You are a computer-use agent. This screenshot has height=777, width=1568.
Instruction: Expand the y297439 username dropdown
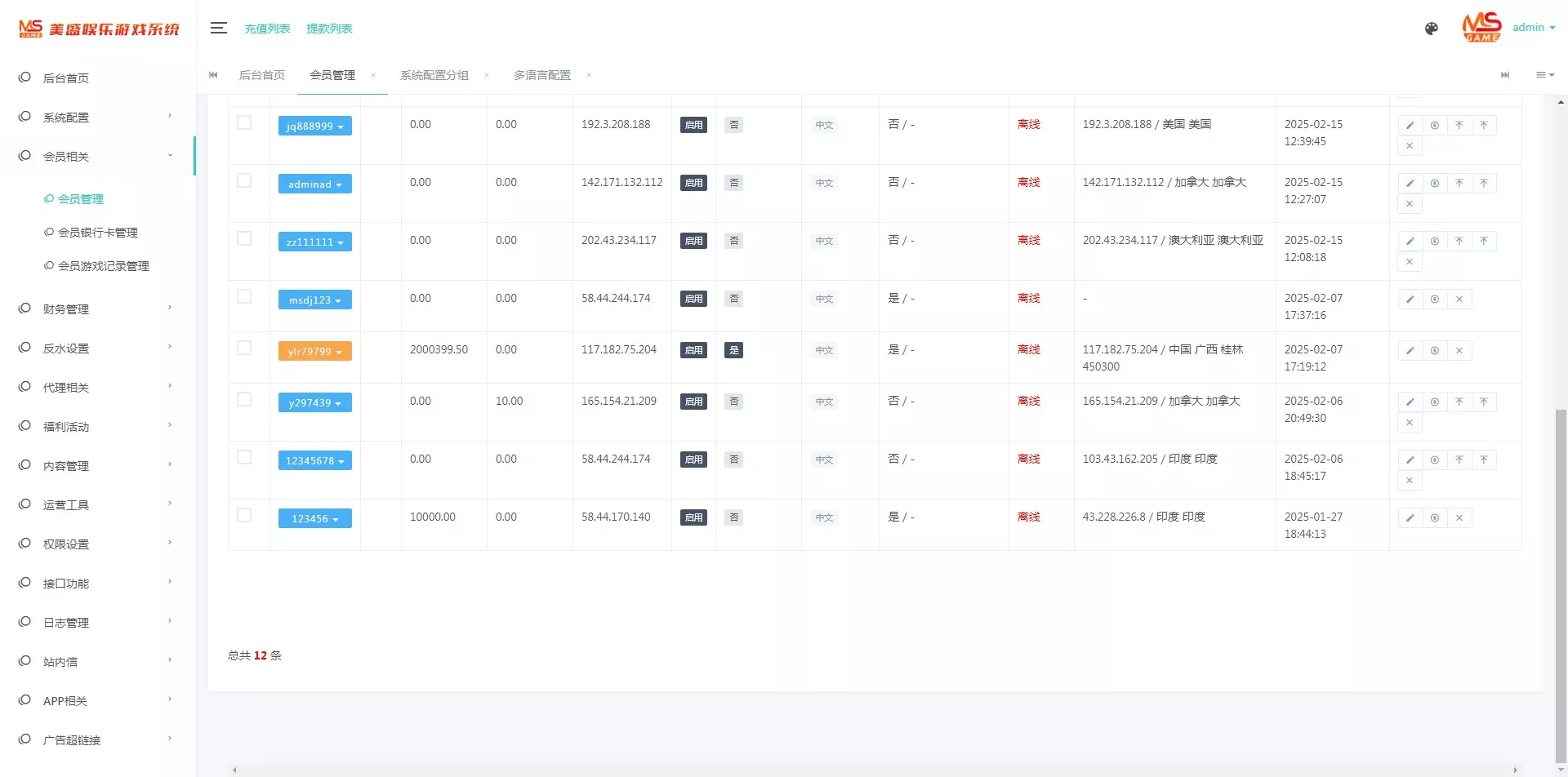click(315, 402)
